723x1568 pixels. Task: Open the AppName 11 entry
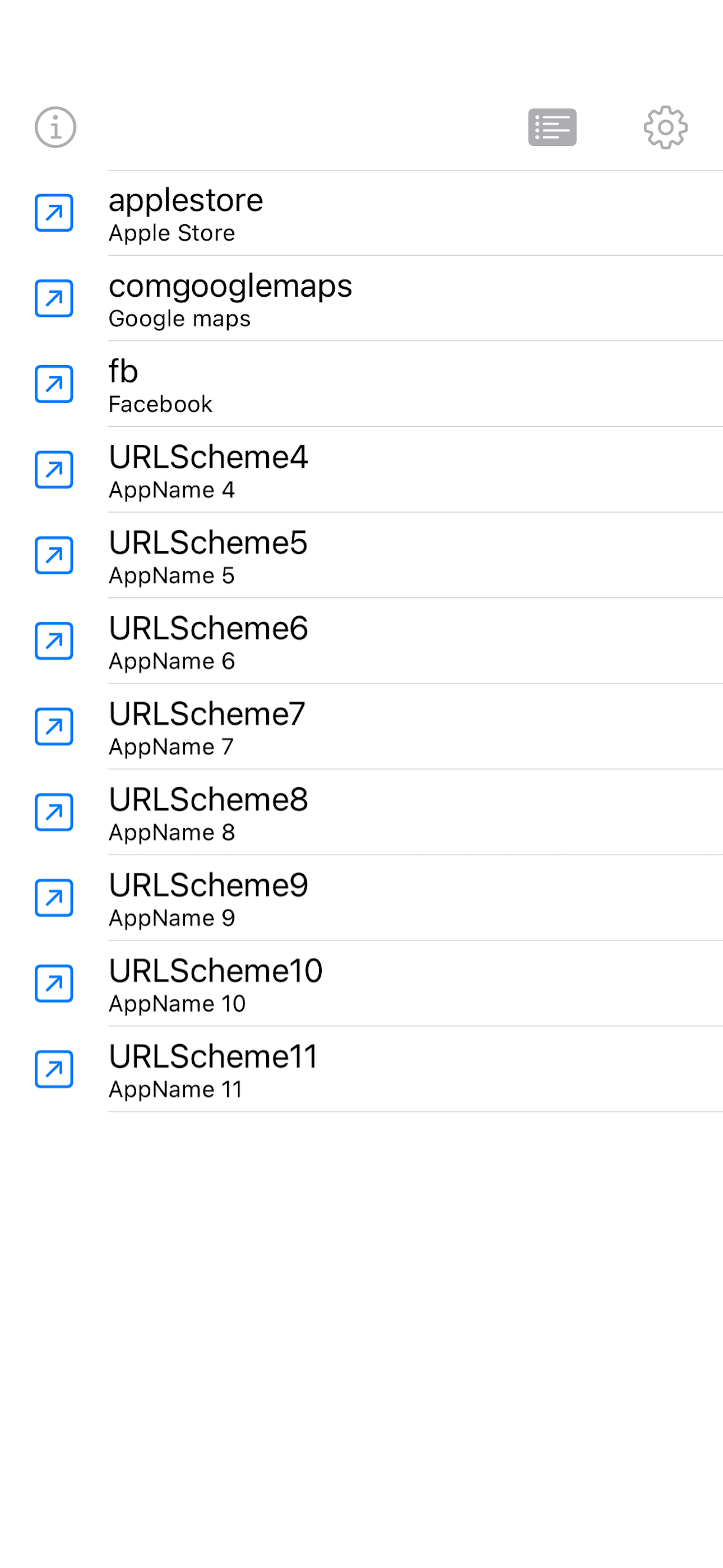(416, 1069)
